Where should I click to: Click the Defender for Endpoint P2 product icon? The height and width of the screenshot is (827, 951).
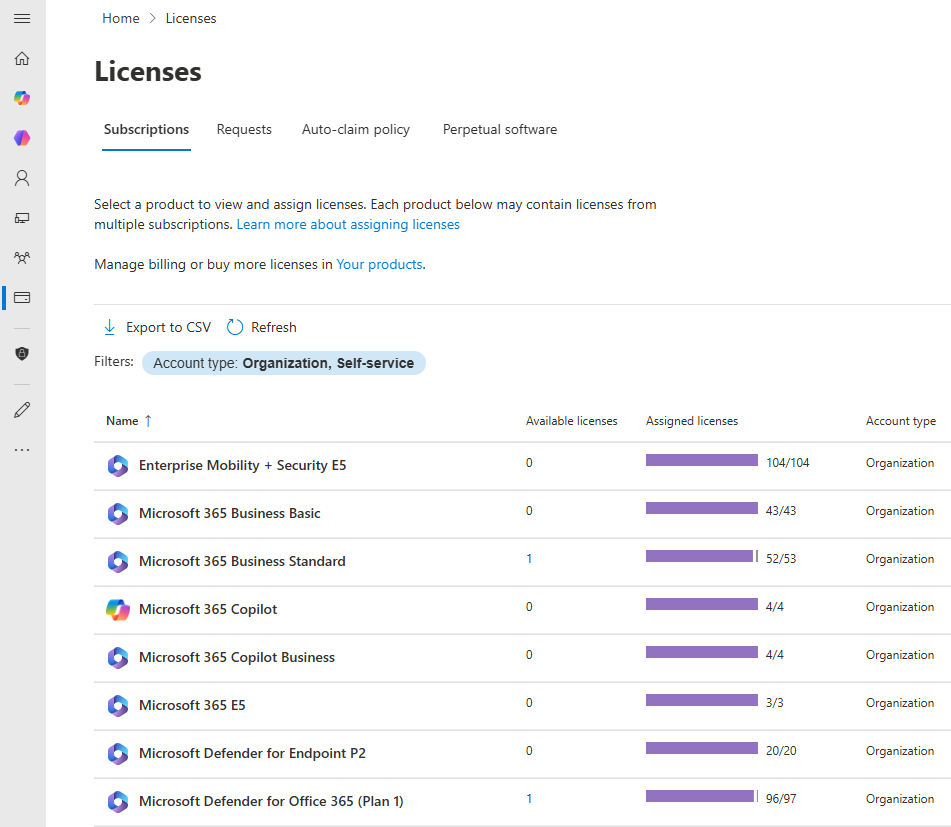pyautogui.click(x=118, y=753)
